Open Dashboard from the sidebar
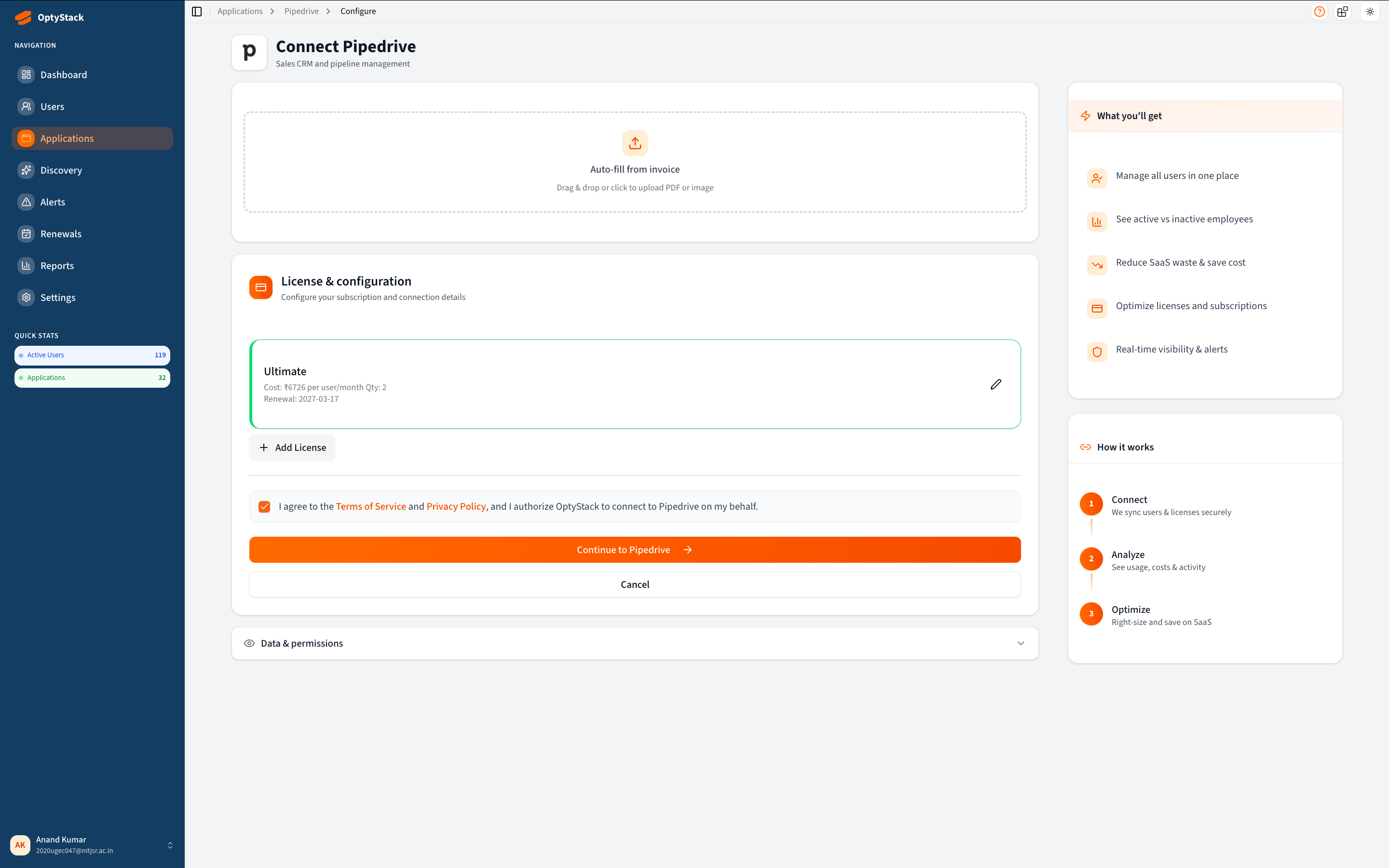The width and height of the screenshot is (1389, 868). [x=92, y=75]
